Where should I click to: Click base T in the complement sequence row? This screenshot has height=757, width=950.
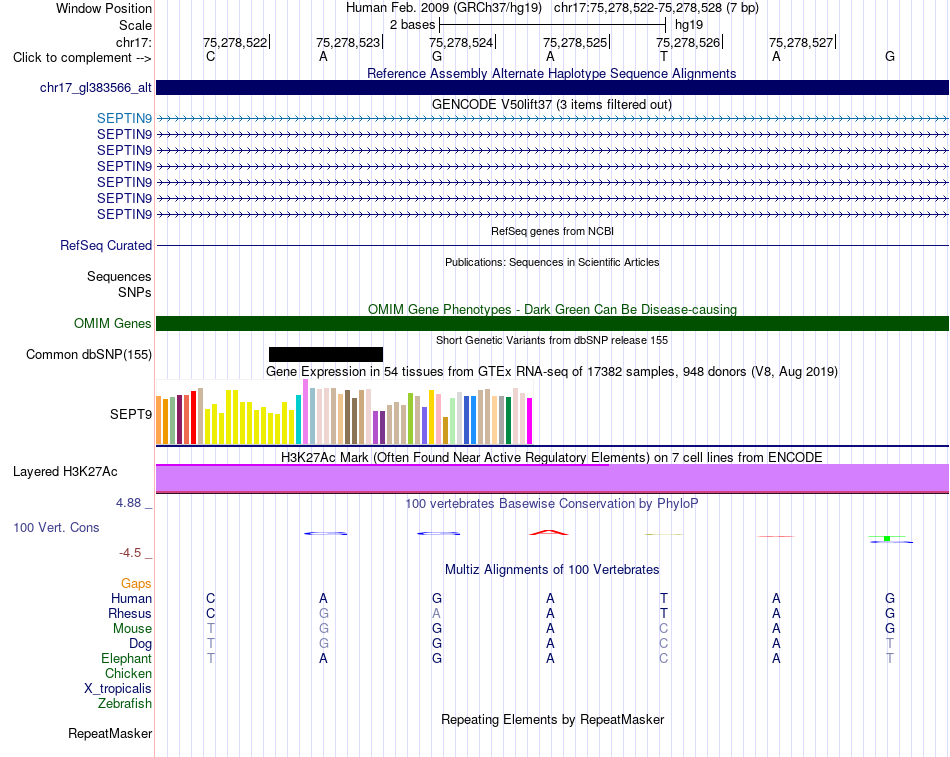tap(664, 56)
